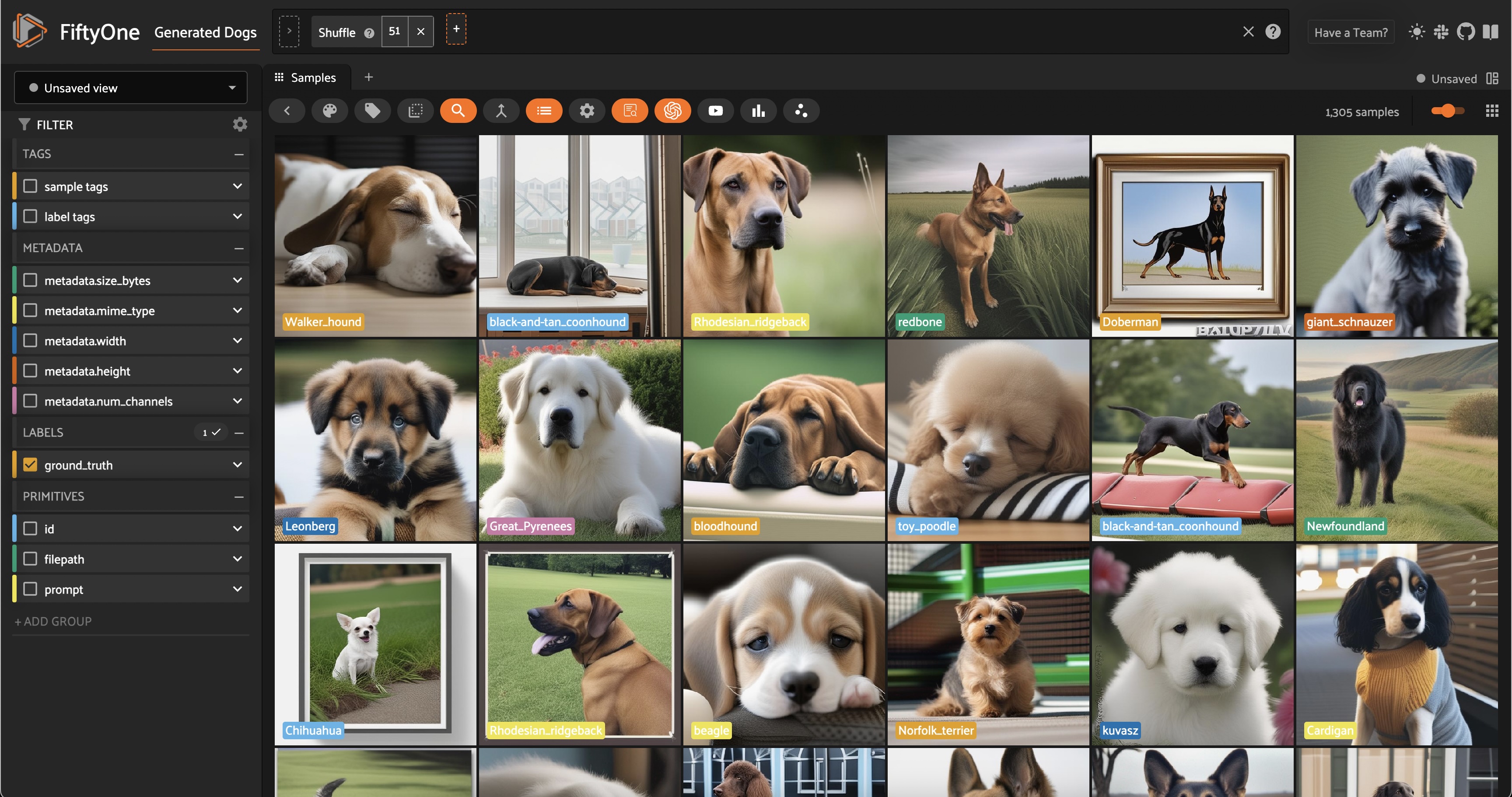Expand the metadata.num_channels filter arrow
Image resolution: width=1512 pixels, height=797 pixels.
(237, 401)
